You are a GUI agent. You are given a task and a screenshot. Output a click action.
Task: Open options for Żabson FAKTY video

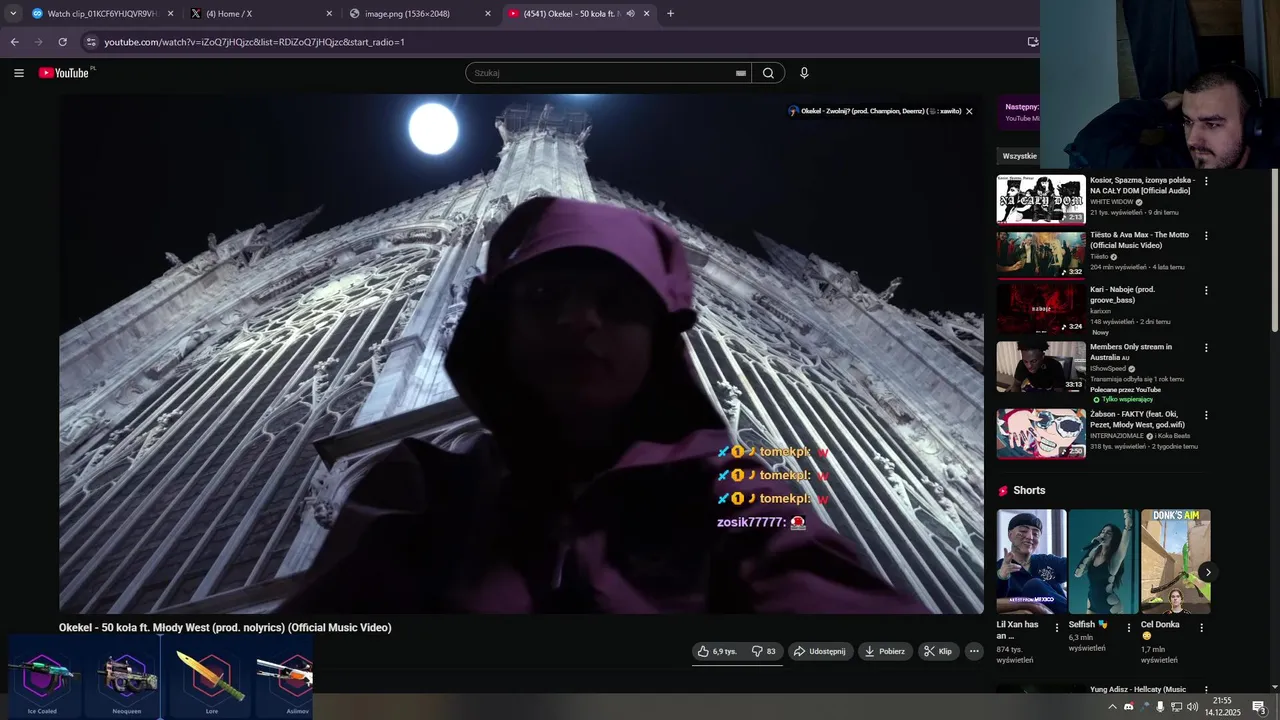click(1206, 415)
